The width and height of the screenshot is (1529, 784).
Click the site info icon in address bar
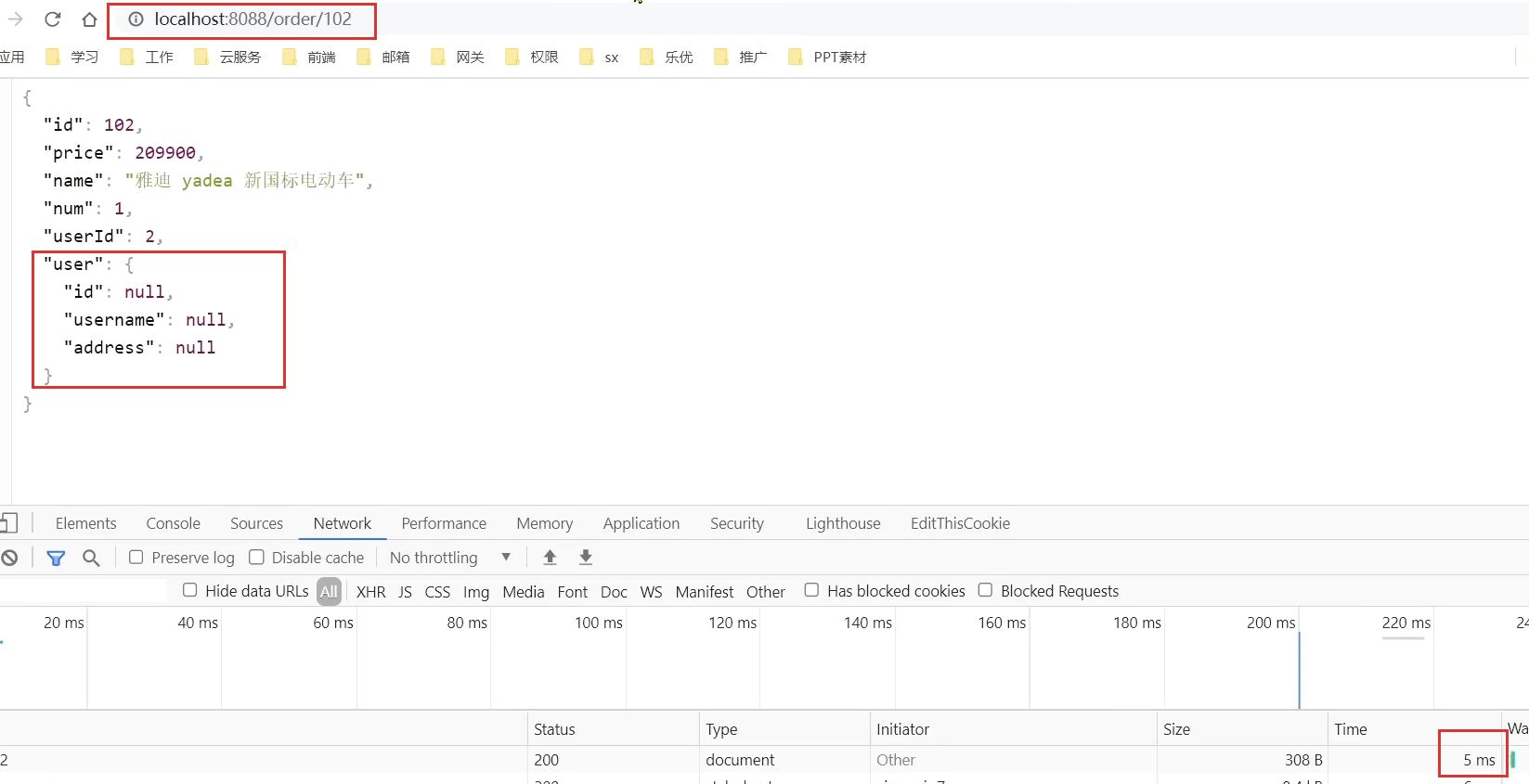(x=136, y=19)
